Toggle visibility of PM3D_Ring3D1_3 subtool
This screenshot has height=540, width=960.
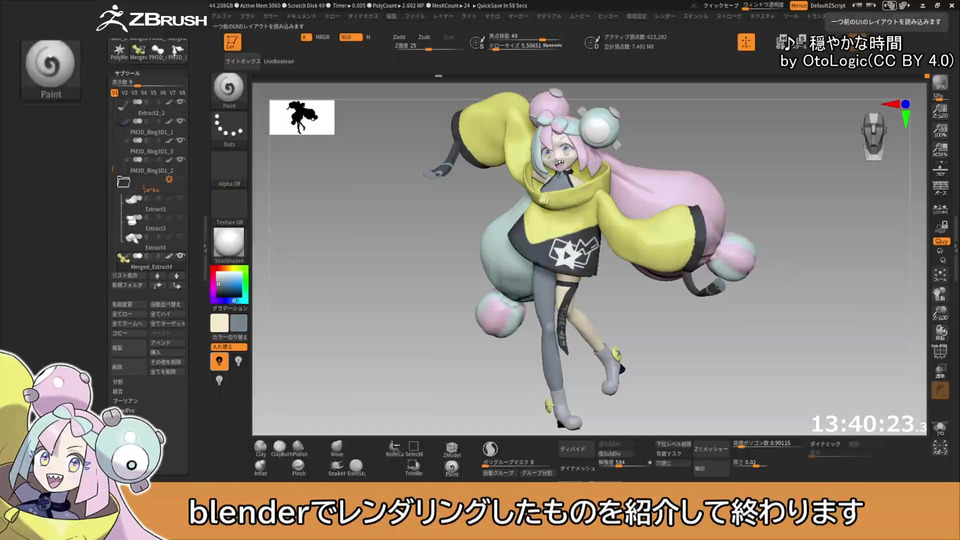pos(180,140)
